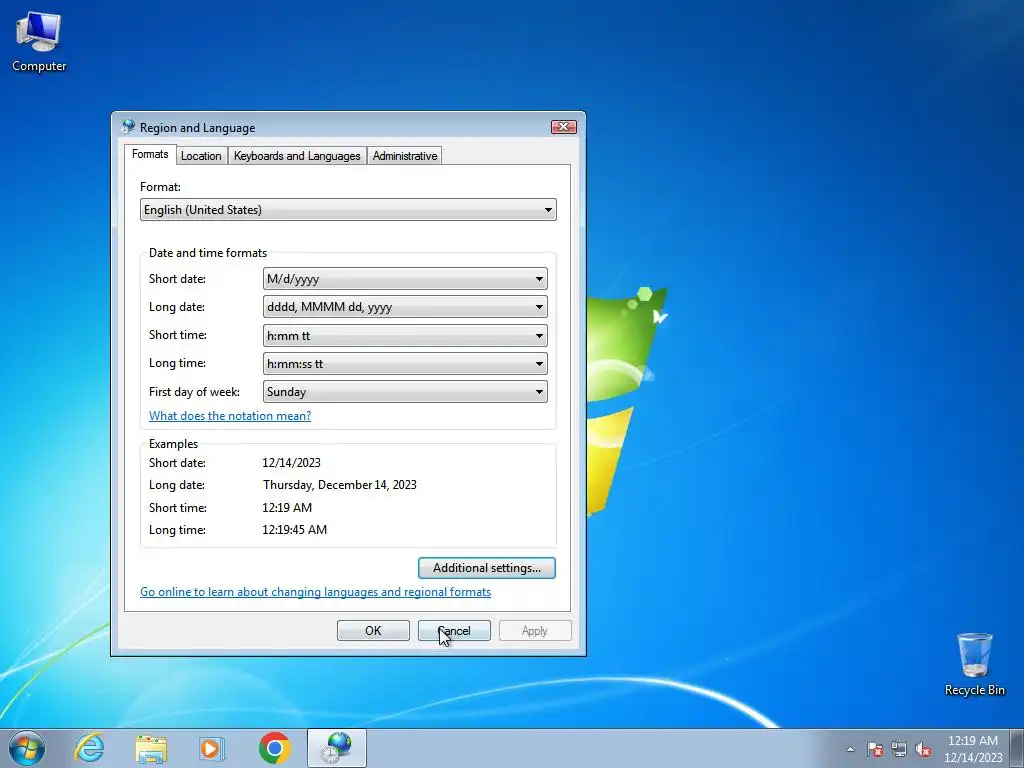
Task: Open the Administrative tab
Action: pyautogui.click(x=405, y=155)
